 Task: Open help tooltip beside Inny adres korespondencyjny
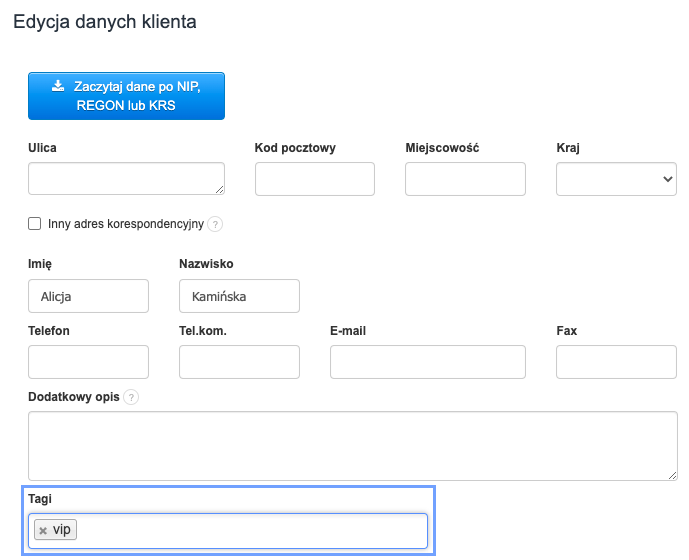coord(215,224)
